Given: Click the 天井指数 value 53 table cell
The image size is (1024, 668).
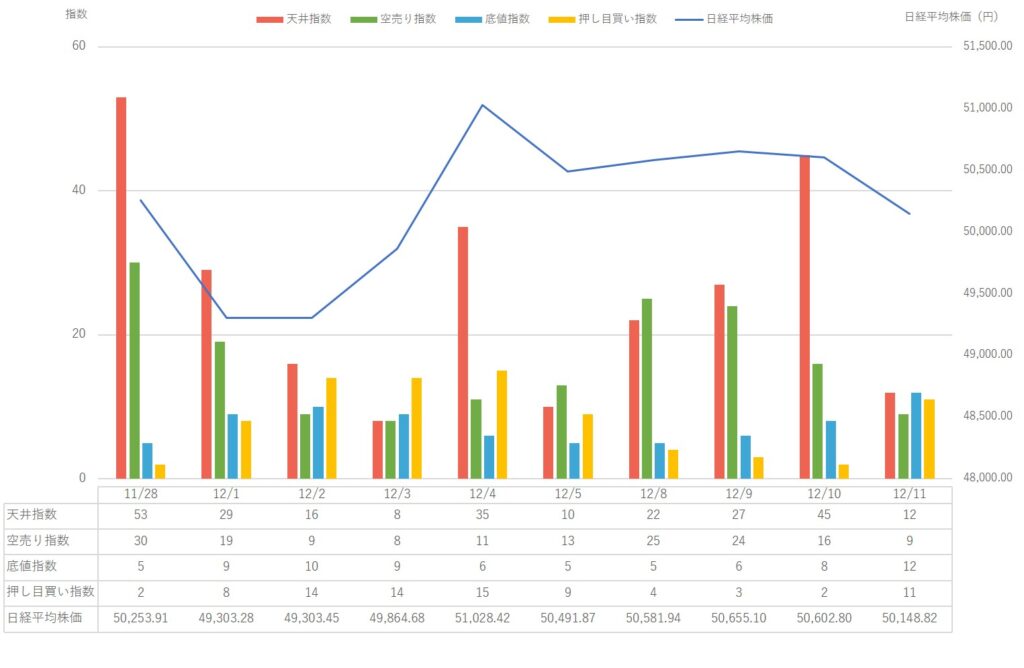Looking at the screenshot, I should (x=141, y=515).
